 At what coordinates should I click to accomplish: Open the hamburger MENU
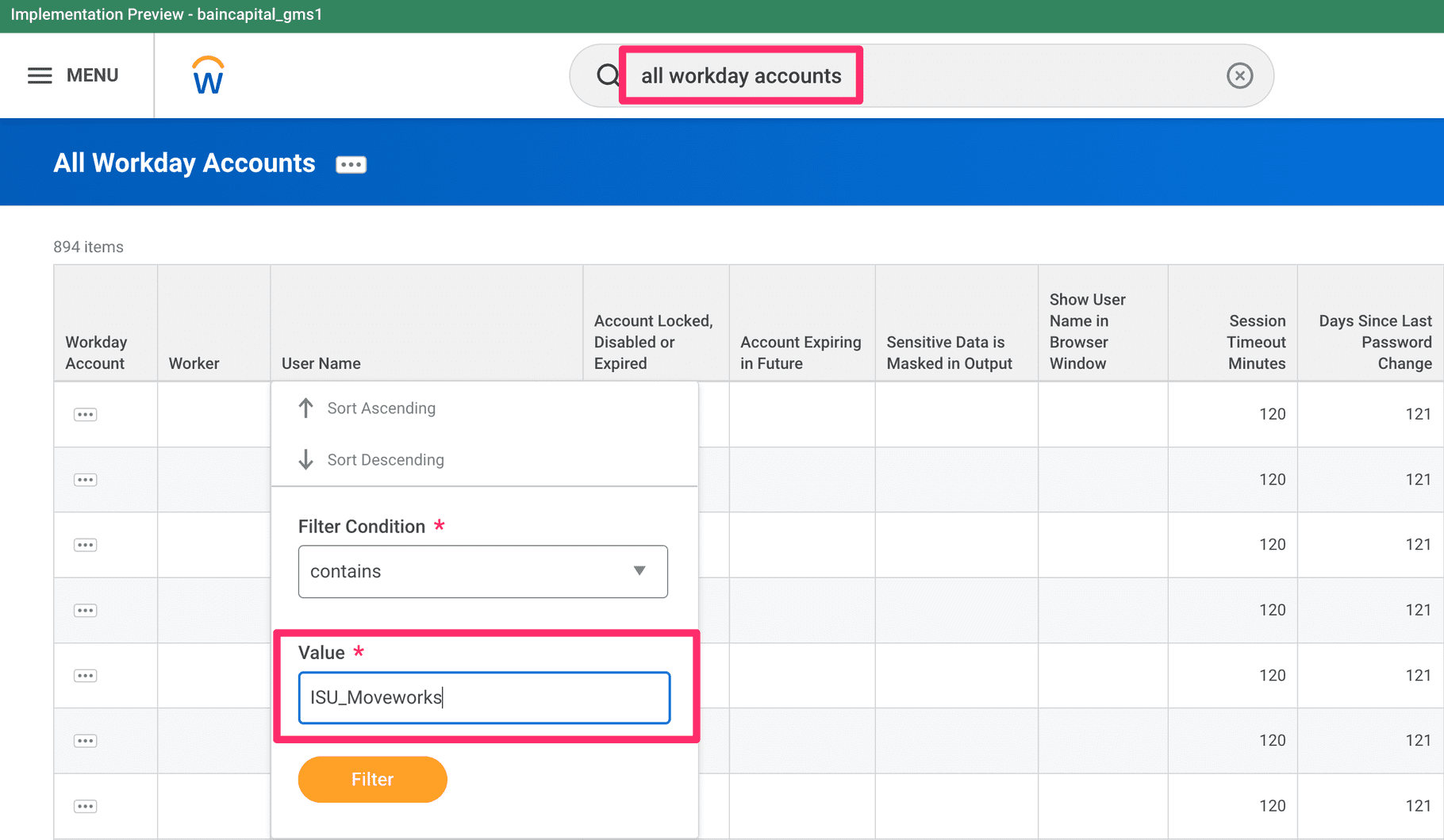pos(73,75)
